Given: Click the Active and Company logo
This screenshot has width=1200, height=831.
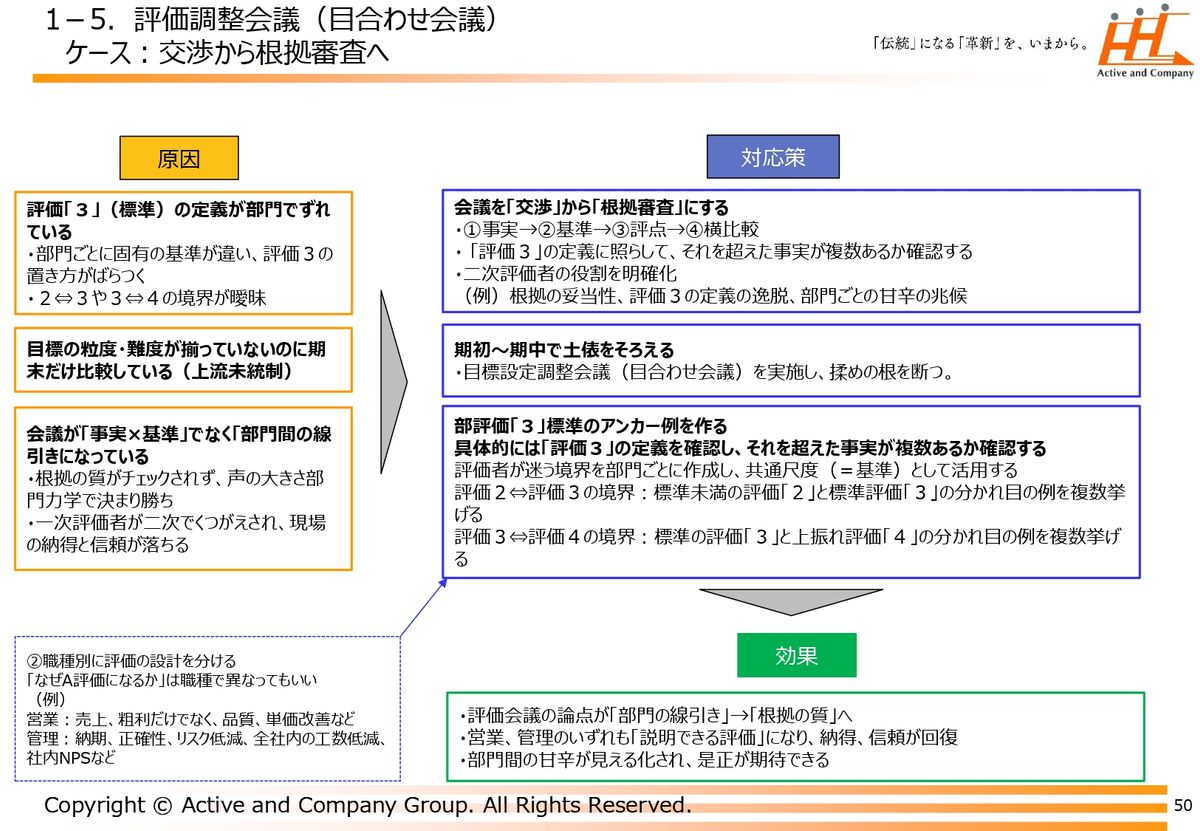Looking at the screenshot, I should (1145, 45).
